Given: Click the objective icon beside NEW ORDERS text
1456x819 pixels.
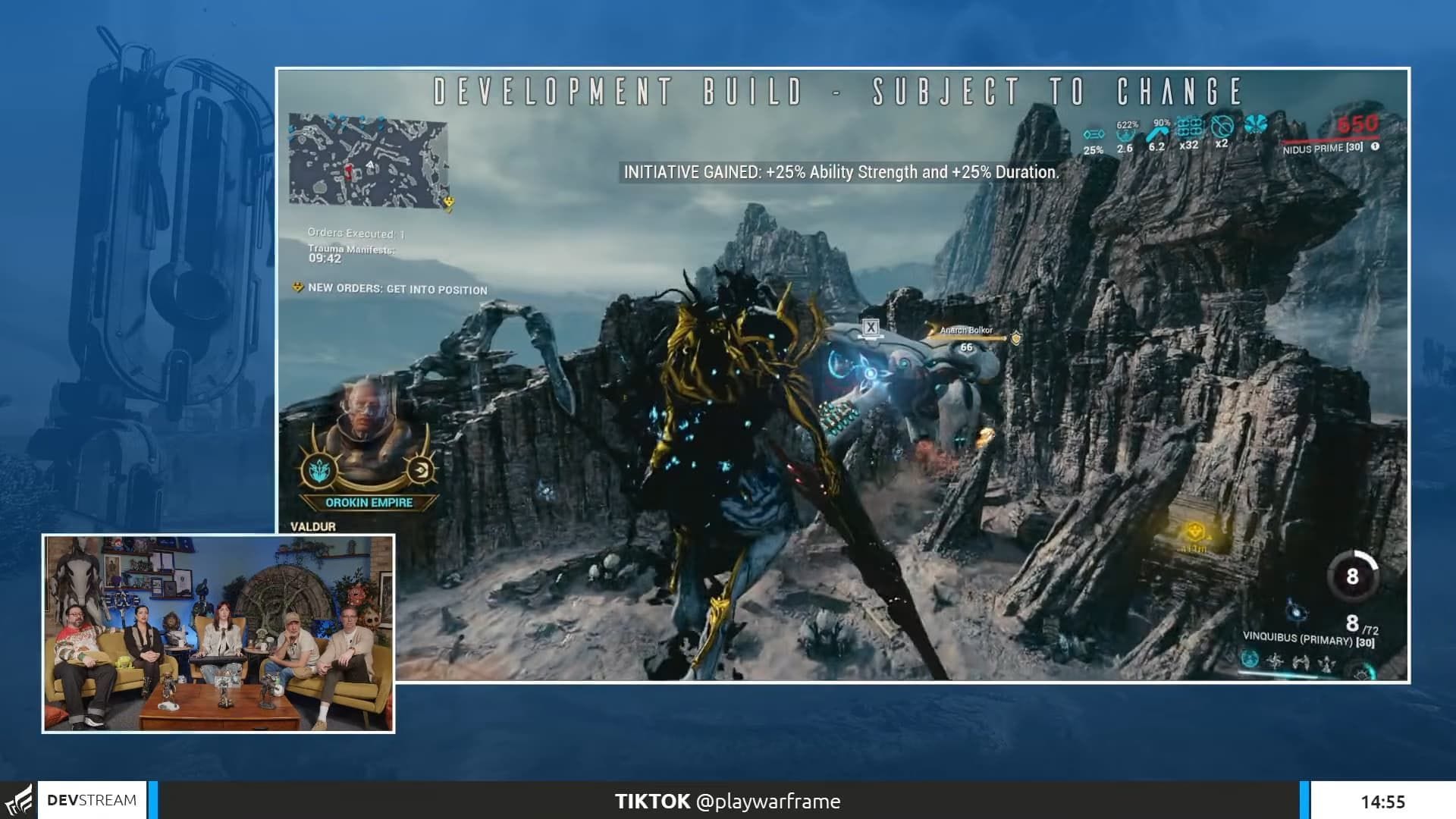Looking at the screenshot, I should [x=298, y=290].
